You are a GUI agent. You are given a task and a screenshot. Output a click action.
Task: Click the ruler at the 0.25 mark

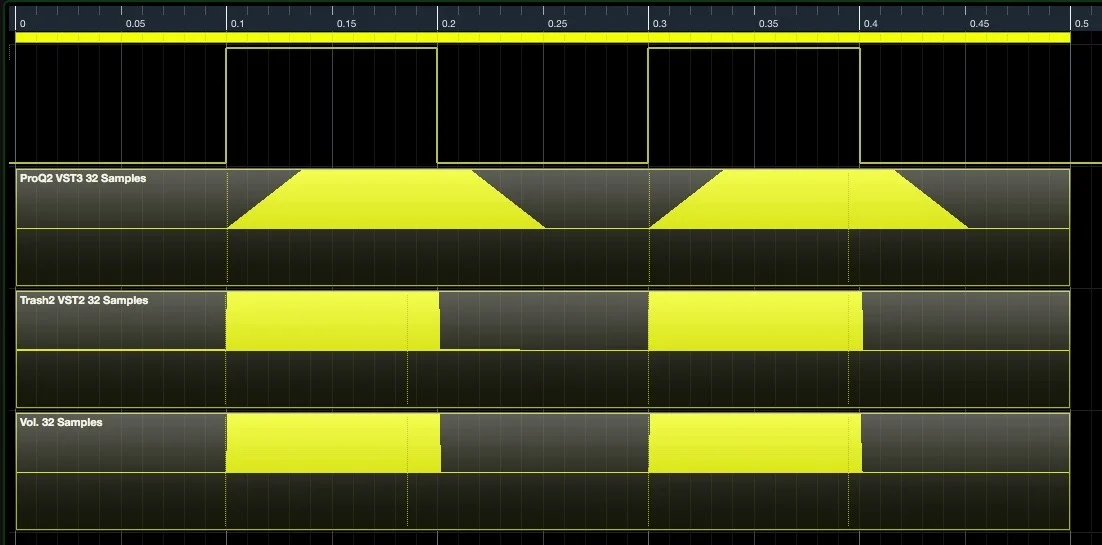[557, 24]
